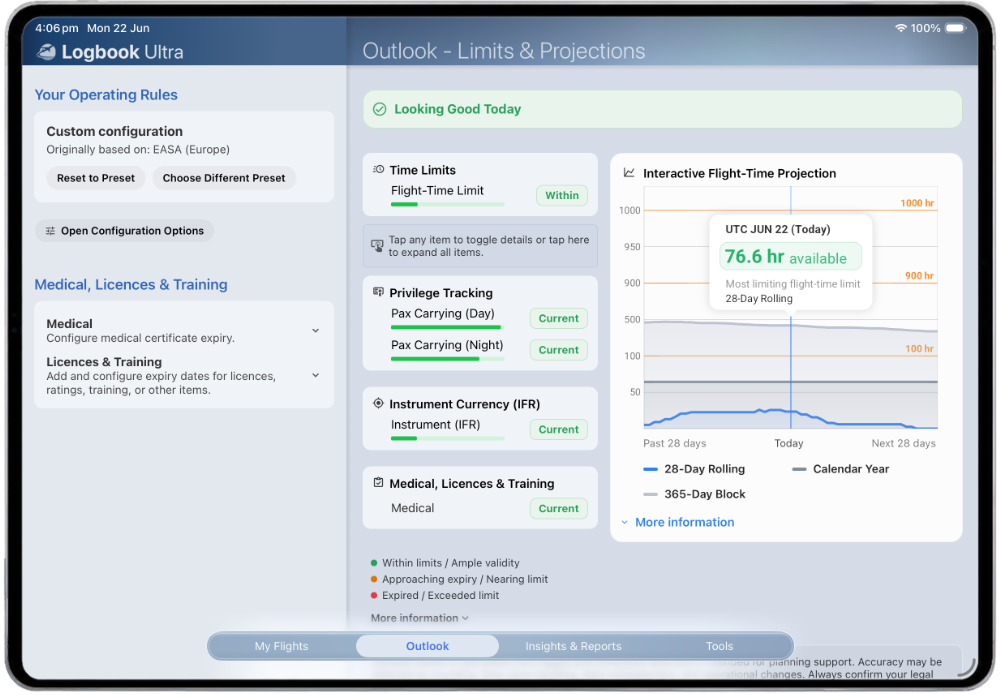Click the sliders icon in Open Configuration Options
1000x695 pixels.
tap(50, 231)
